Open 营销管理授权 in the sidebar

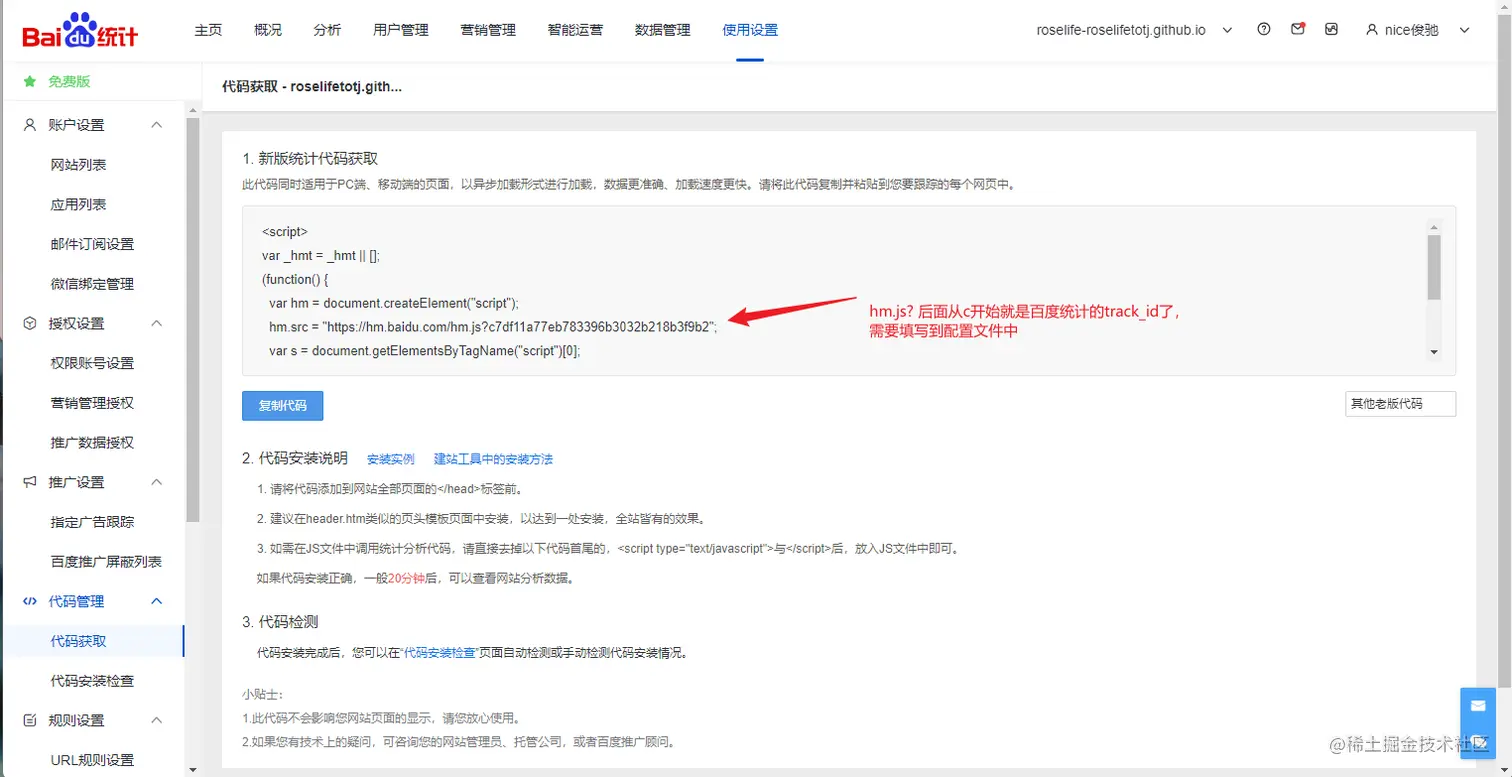[x=92, y=403]
